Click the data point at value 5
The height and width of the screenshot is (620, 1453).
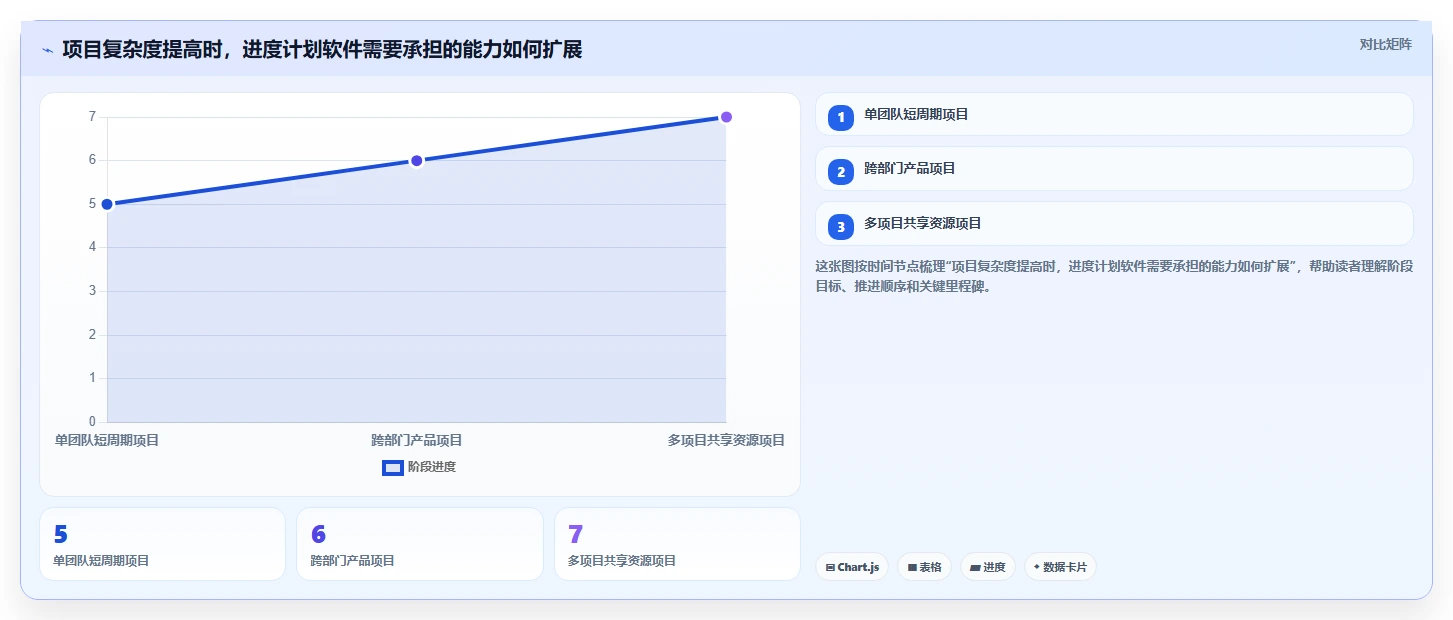click(x=107, y=204)
